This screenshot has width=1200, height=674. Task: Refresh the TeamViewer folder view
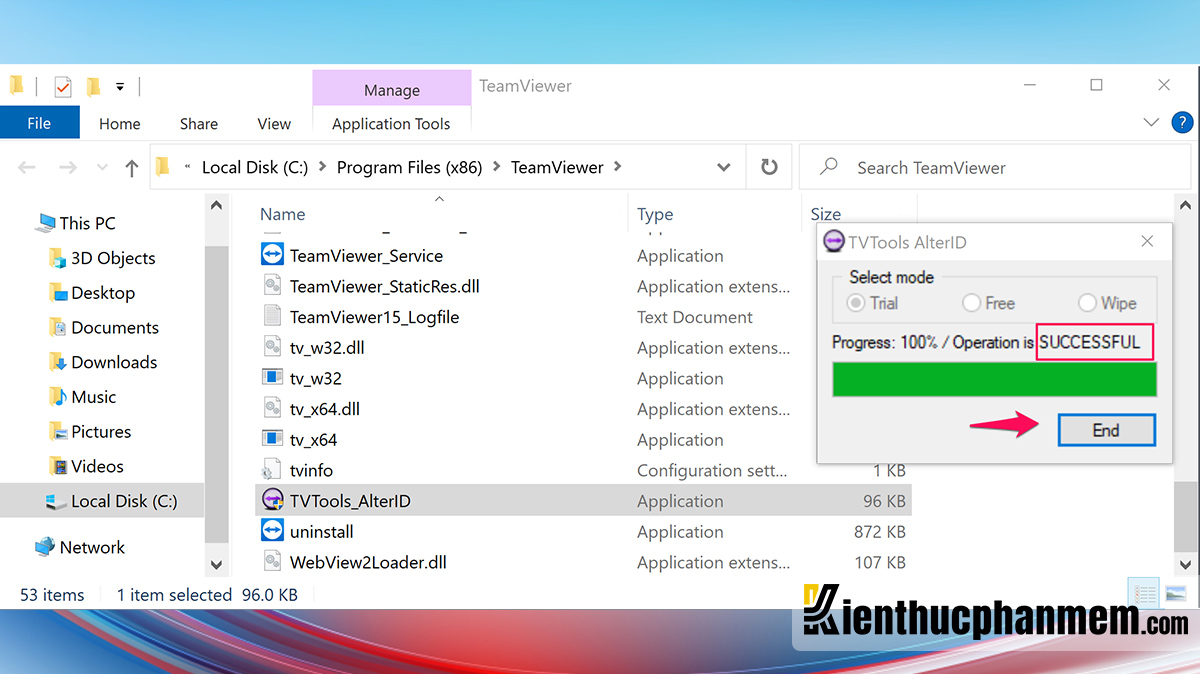pyautogui.click(x=769, y=167)
